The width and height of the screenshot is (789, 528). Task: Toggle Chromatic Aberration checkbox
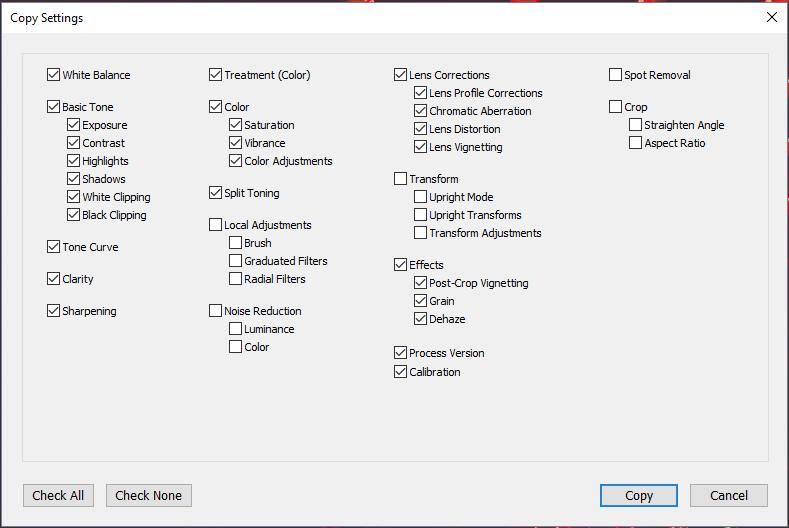420,111
